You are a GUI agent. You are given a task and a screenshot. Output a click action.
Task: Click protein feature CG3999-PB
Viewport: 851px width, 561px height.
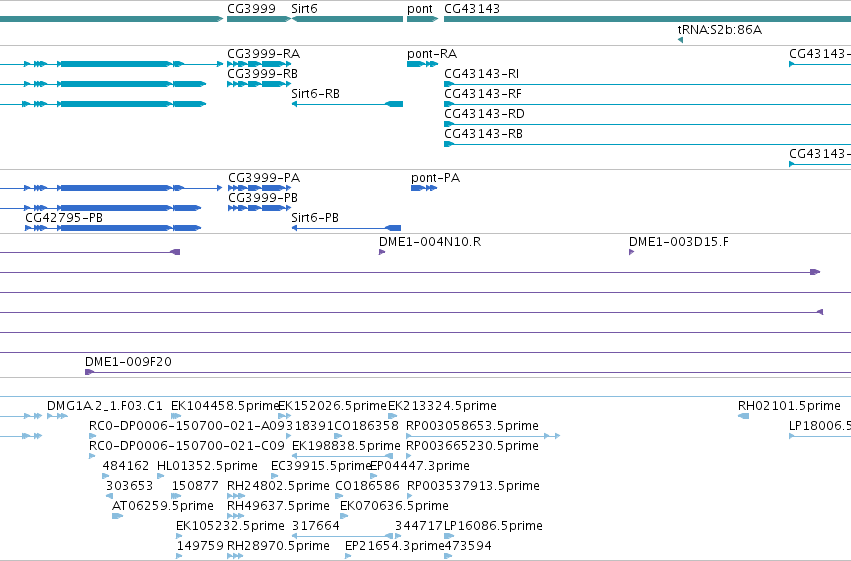click(259, 208)
